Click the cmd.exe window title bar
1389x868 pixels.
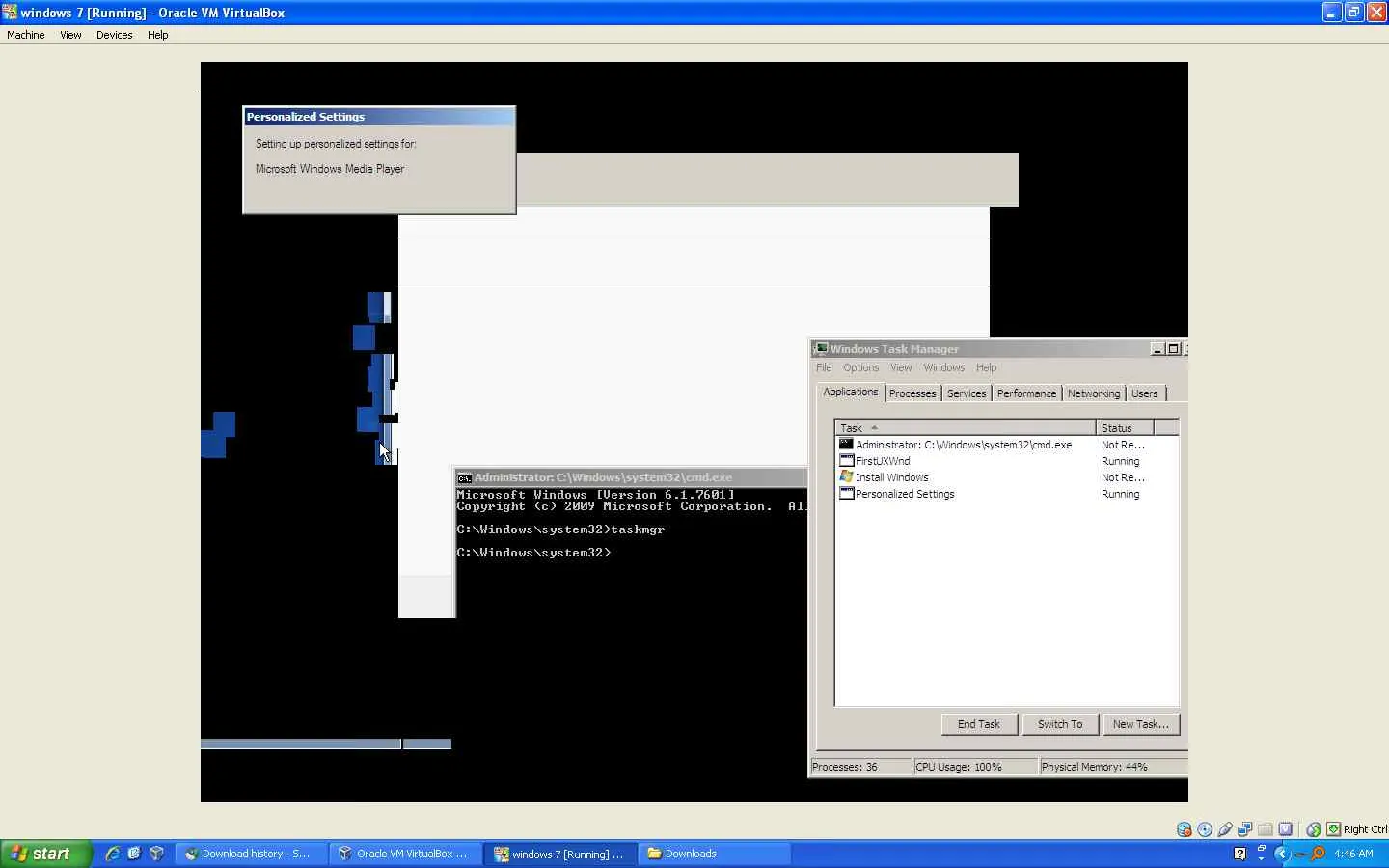point(632,477)
